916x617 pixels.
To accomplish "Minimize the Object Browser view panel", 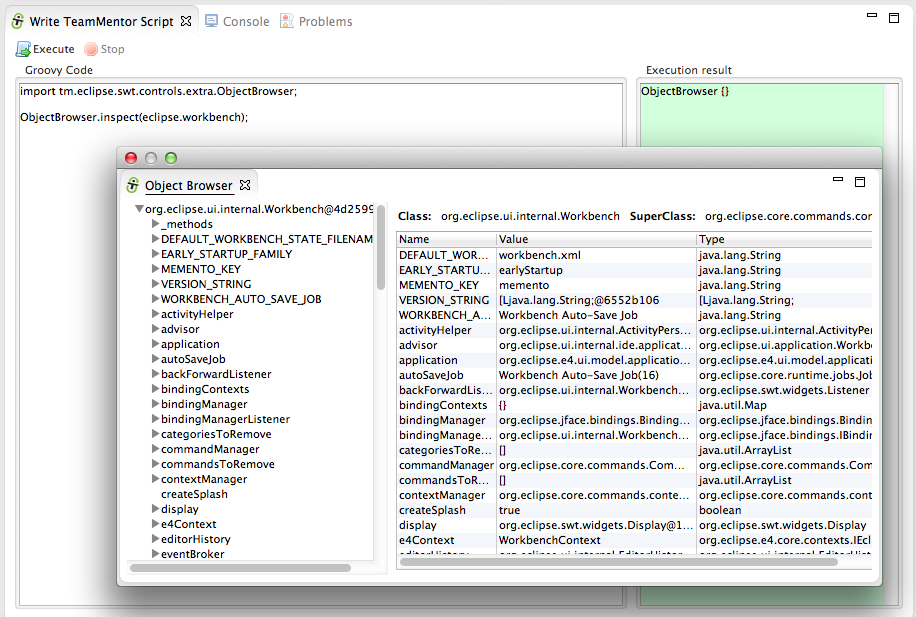I will 838,180.
